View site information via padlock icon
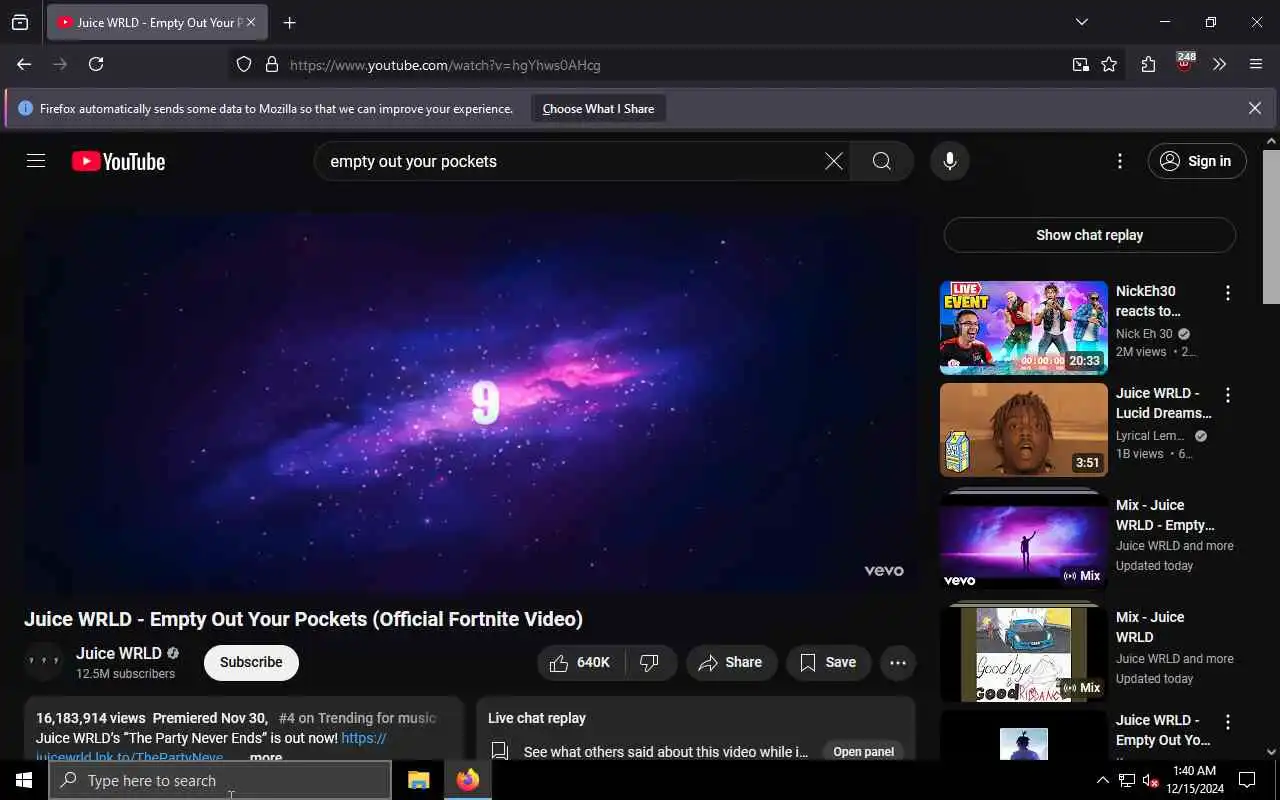The width and height of the screenshot is (1280, 800). 271,65
